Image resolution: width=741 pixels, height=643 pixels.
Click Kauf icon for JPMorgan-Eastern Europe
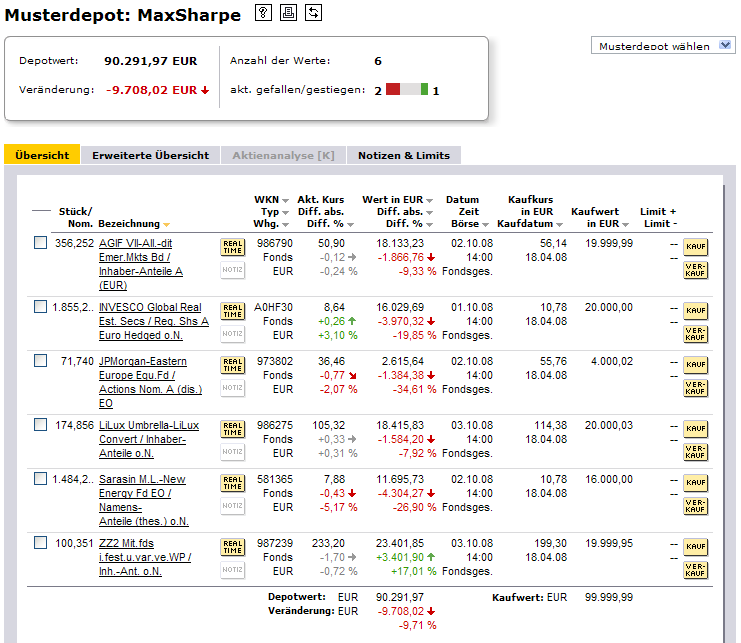[x=695, y=364]
